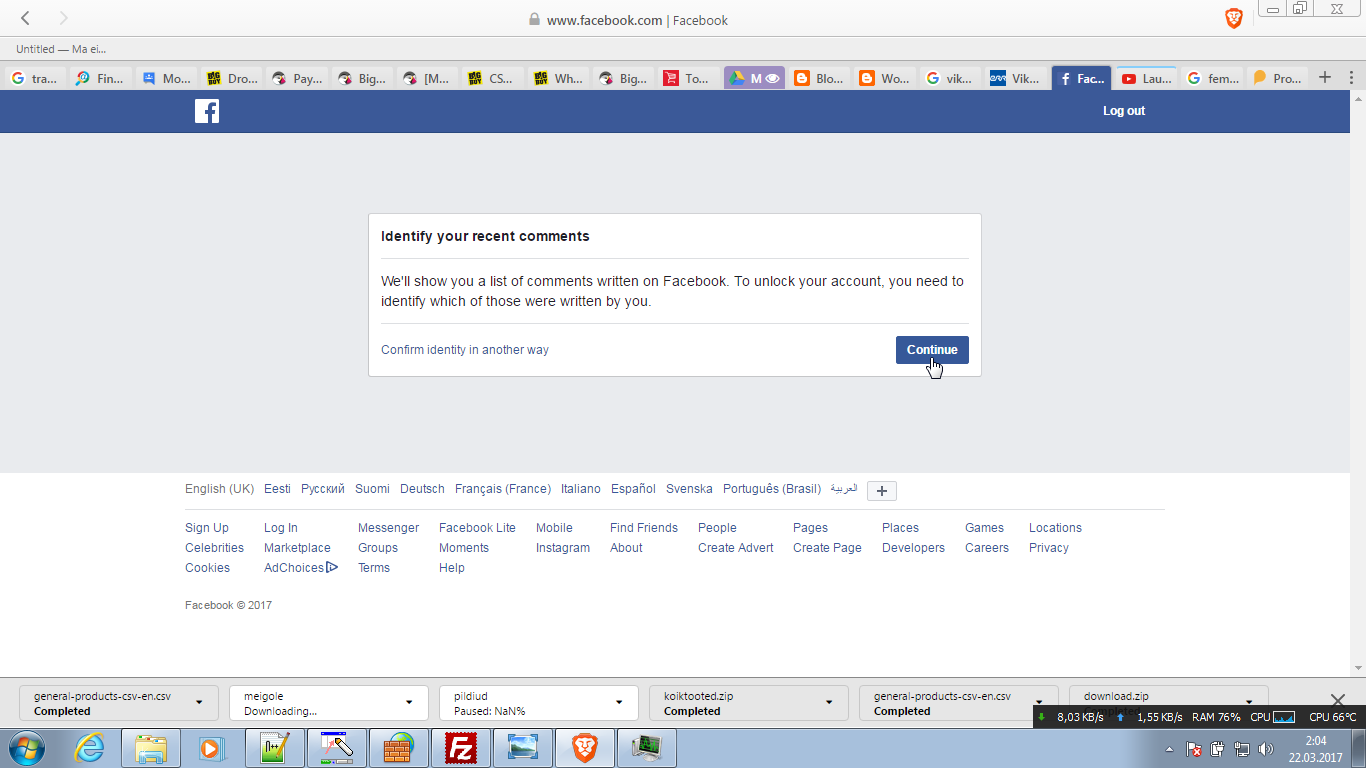Open Windows Media Player from the taskbar
This screenshot has height=768, width=1366.
tap(211, 748)
